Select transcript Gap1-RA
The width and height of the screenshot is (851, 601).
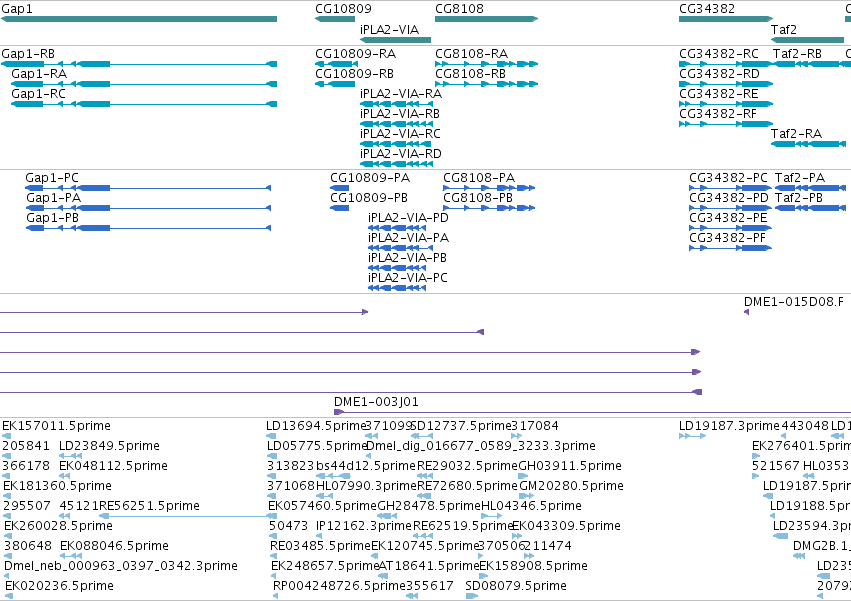click(144, 84)
